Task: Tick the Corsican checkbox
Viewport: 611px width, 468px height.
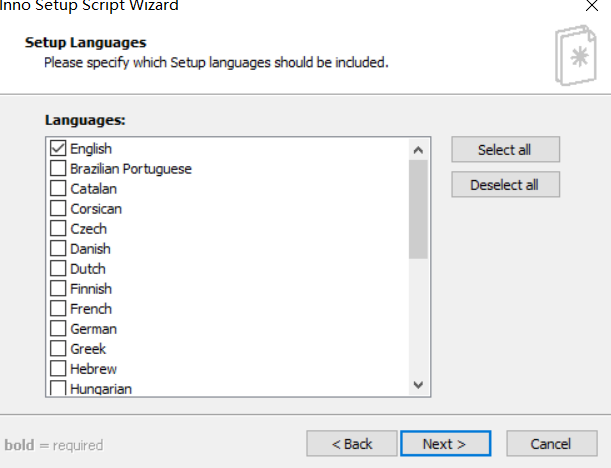Action: coord(58,208)
